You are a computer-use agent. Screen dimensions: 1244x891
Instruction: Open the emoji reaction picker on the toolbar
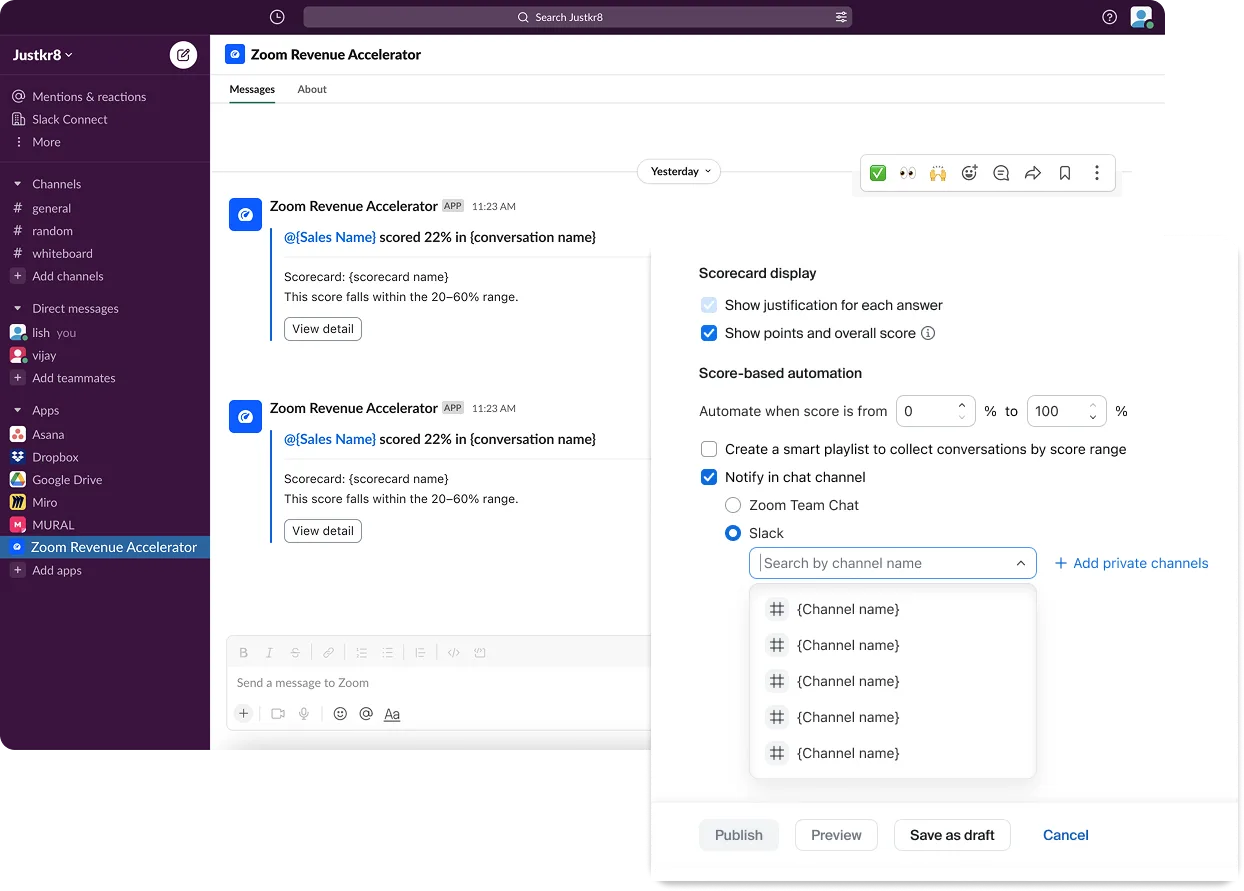(x=969, y=172)
